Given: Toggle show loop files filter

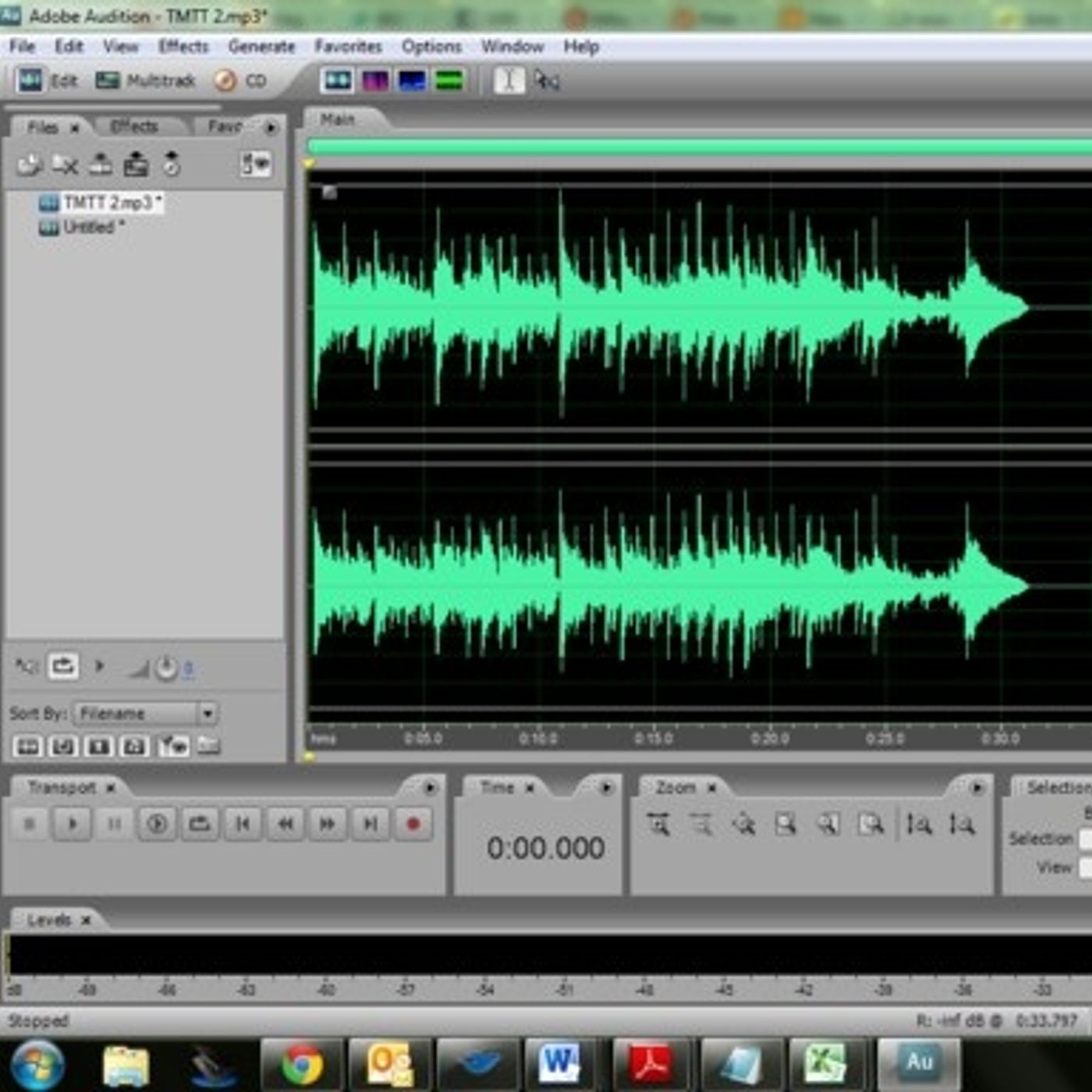Looking at the screenshot, I should tap(63, 746).
